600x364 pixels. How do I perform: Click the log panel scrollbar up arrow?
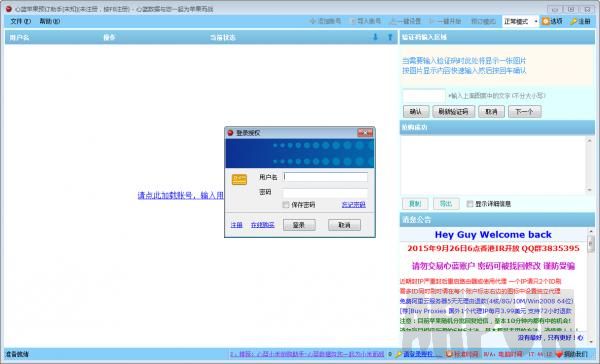point(590,140)
